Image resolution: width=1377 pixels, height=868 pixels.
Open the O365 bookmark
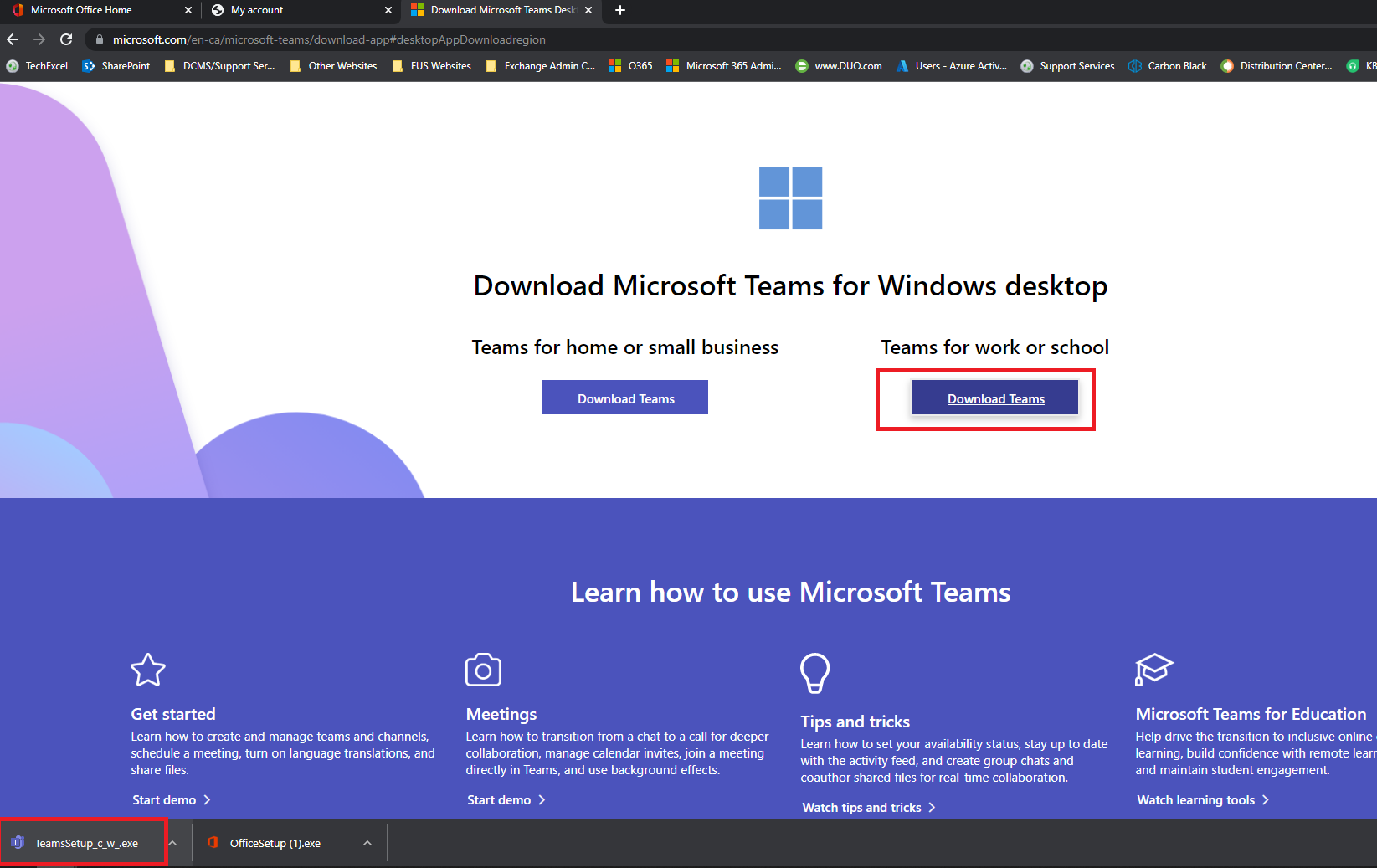coord(630,66)
